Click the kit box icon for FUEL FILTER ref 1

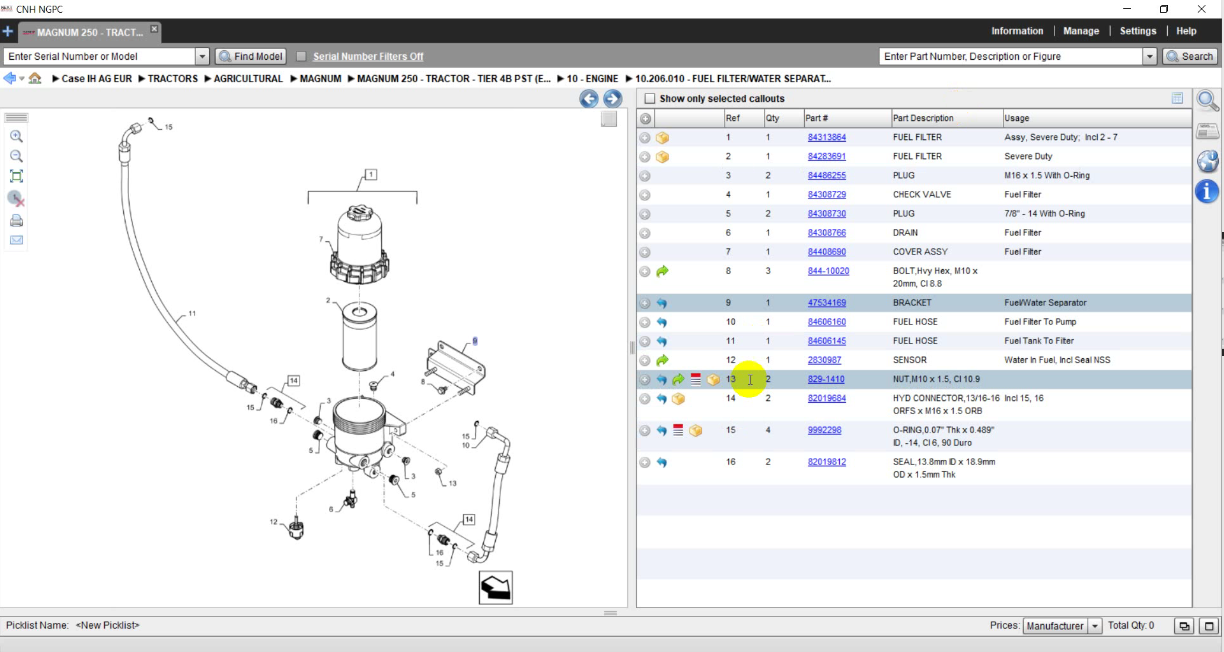pos(662,138)
